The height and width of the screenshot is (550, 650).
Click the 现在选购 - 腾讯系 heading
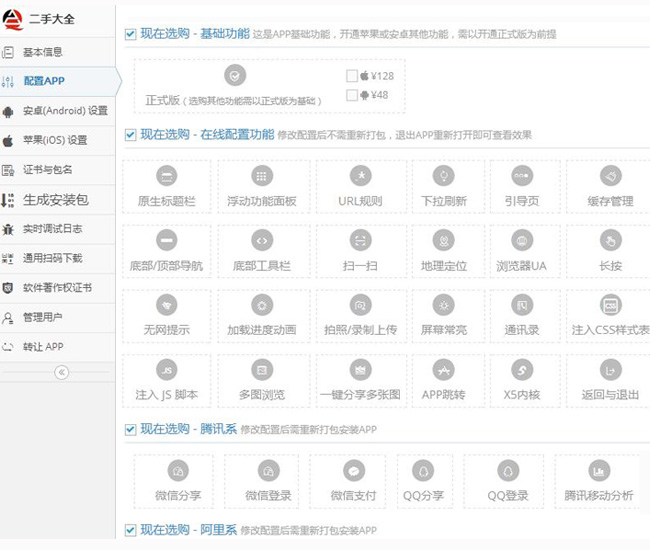[189, 429]
